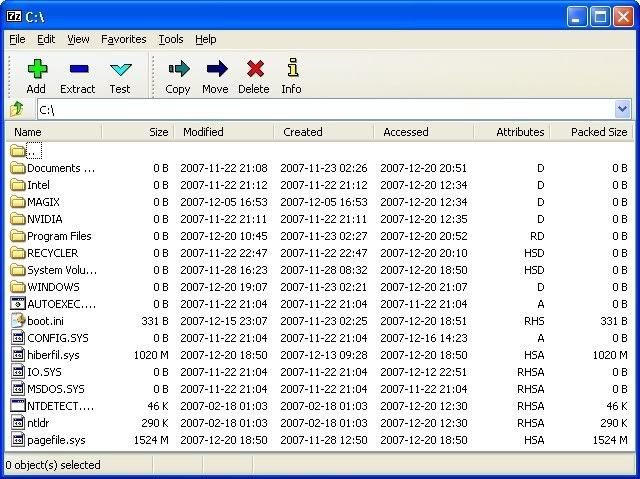640x479 pixels.
Task: Select the NVIDIA folder icon
Action: click(x=18, y=219)
